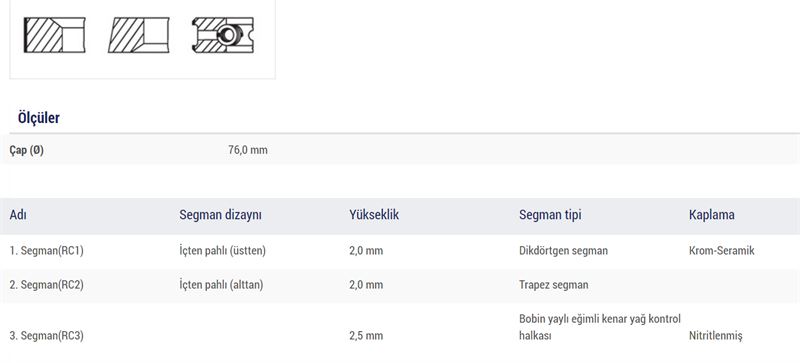
Task: Click the Yükseklik column header
Action: tap(374, 215)
